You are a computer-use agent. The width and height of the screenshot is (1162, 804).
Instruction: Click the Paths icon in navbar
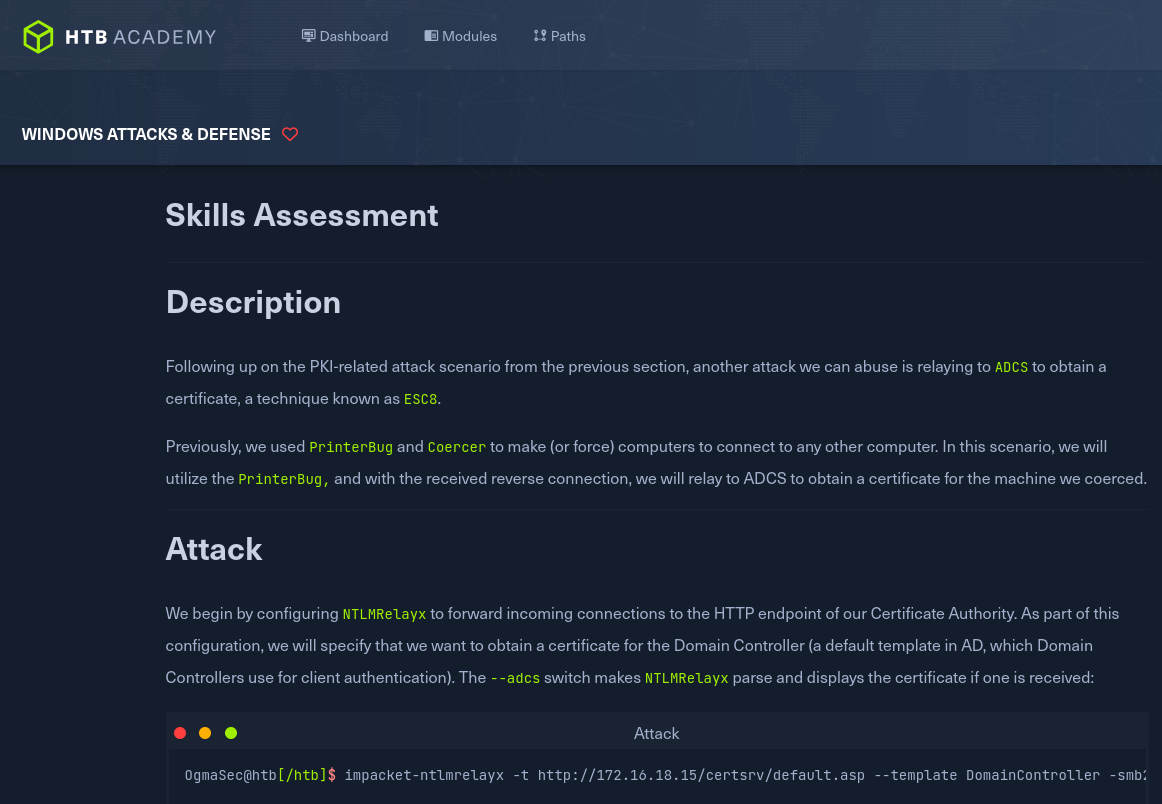(540, 36)
